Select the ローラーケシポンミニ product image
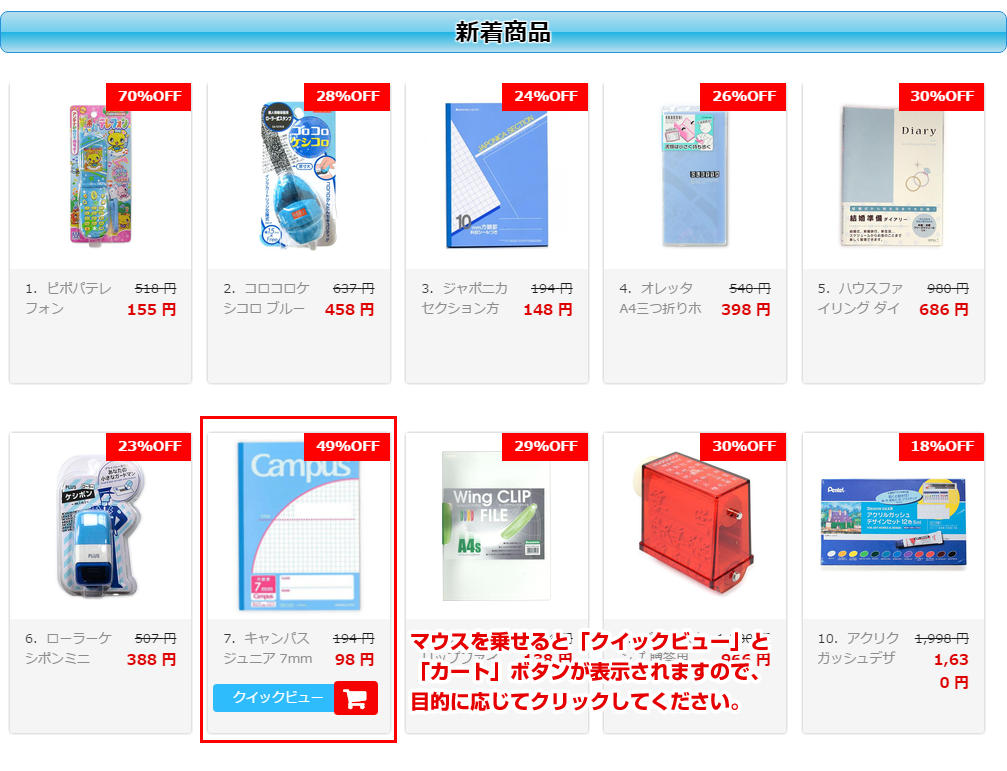Viewport: 1007px width, 771px height. pyautogui.click(x=100, y=526)
